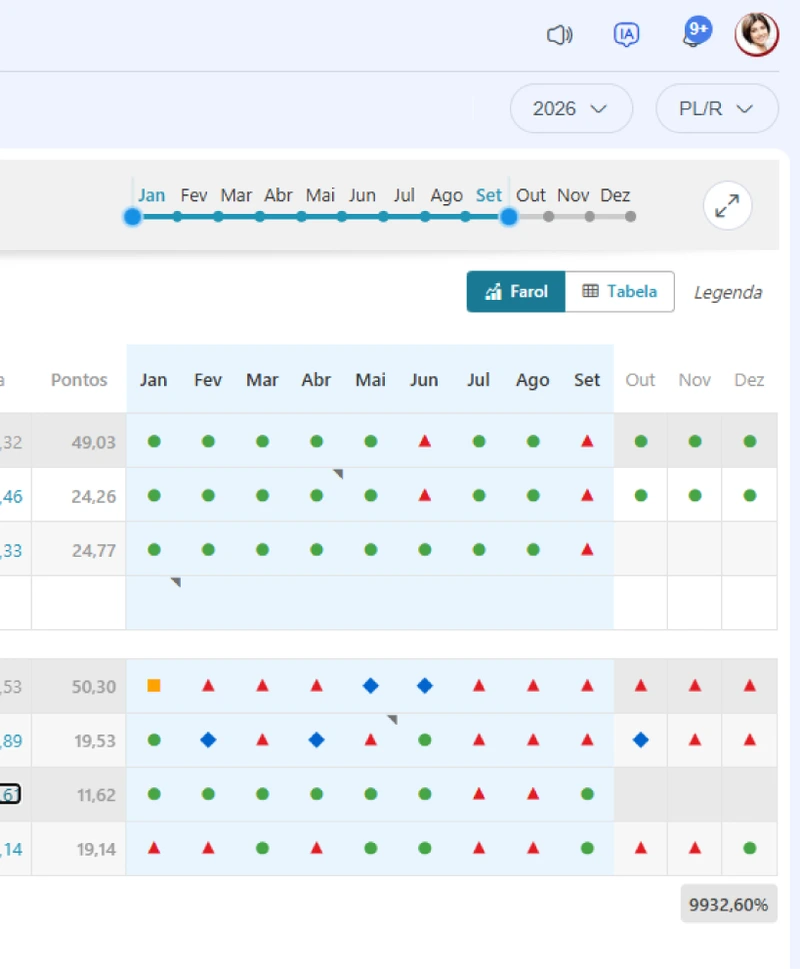800x969 pixels.
Task: Open the PL/R dropdown
Action: [x=717, y=108]
